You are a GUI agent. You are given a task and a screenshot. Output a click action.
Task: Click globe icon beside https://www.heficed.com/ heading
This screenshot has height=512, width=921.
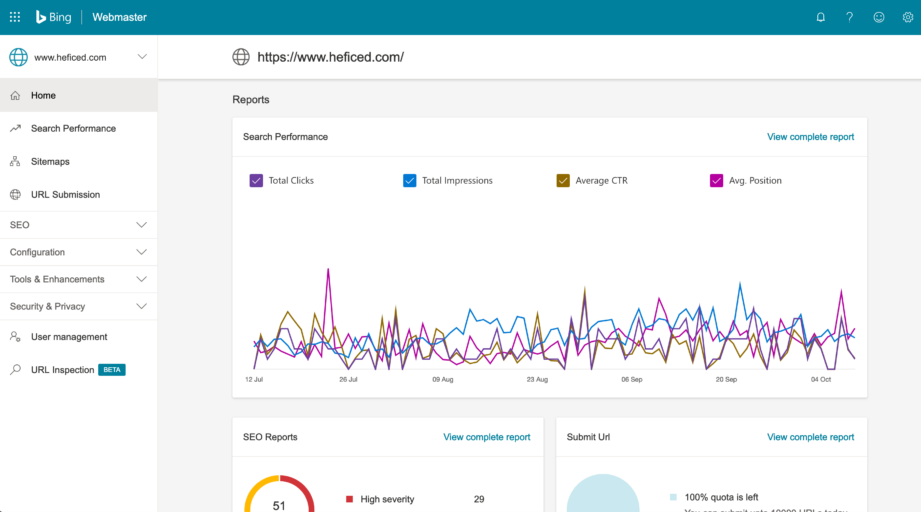[x=241, y=57]
